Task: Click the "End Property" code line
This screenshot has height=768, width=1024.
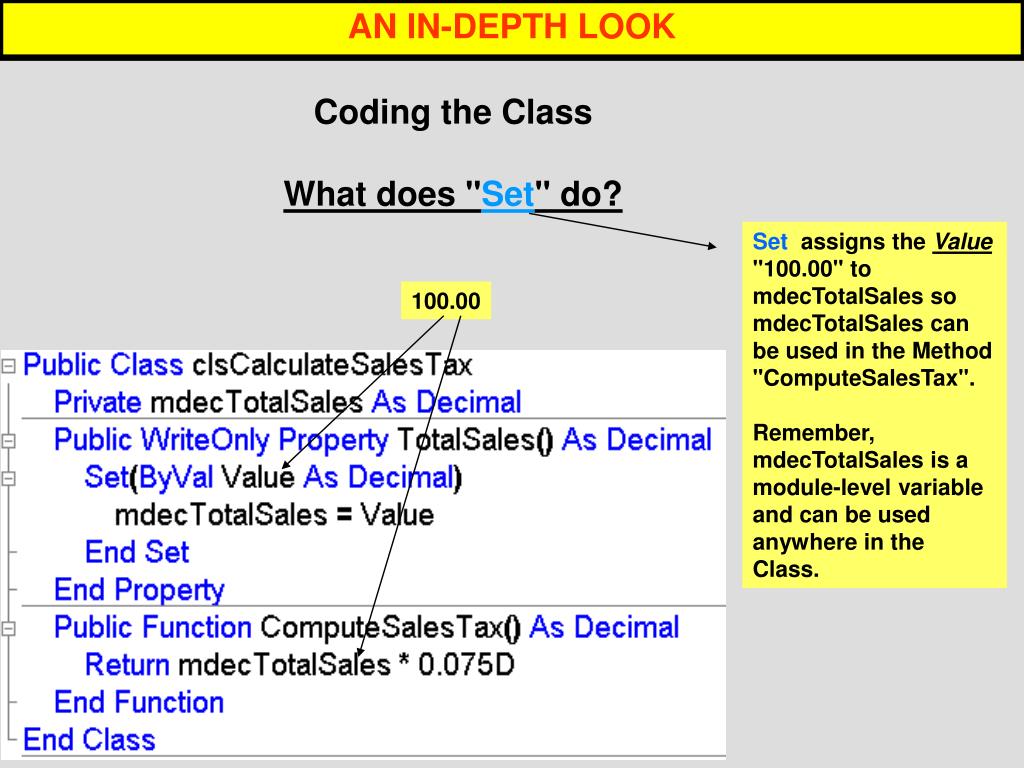Action: point(139,590)
